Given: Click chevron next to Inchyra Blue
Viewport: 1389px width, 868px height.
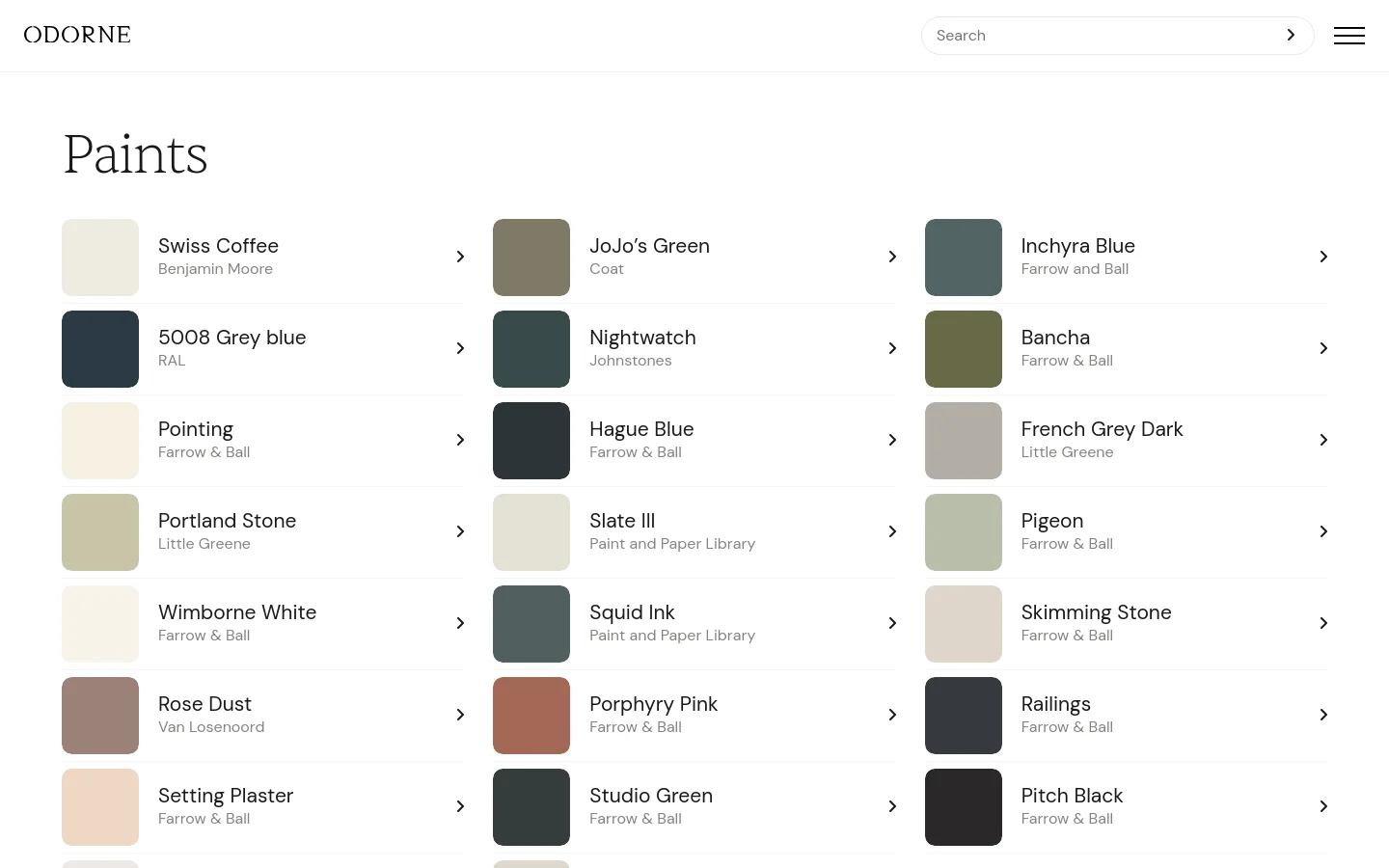Looking at the screenshot, I should [x=1323, y=257].
